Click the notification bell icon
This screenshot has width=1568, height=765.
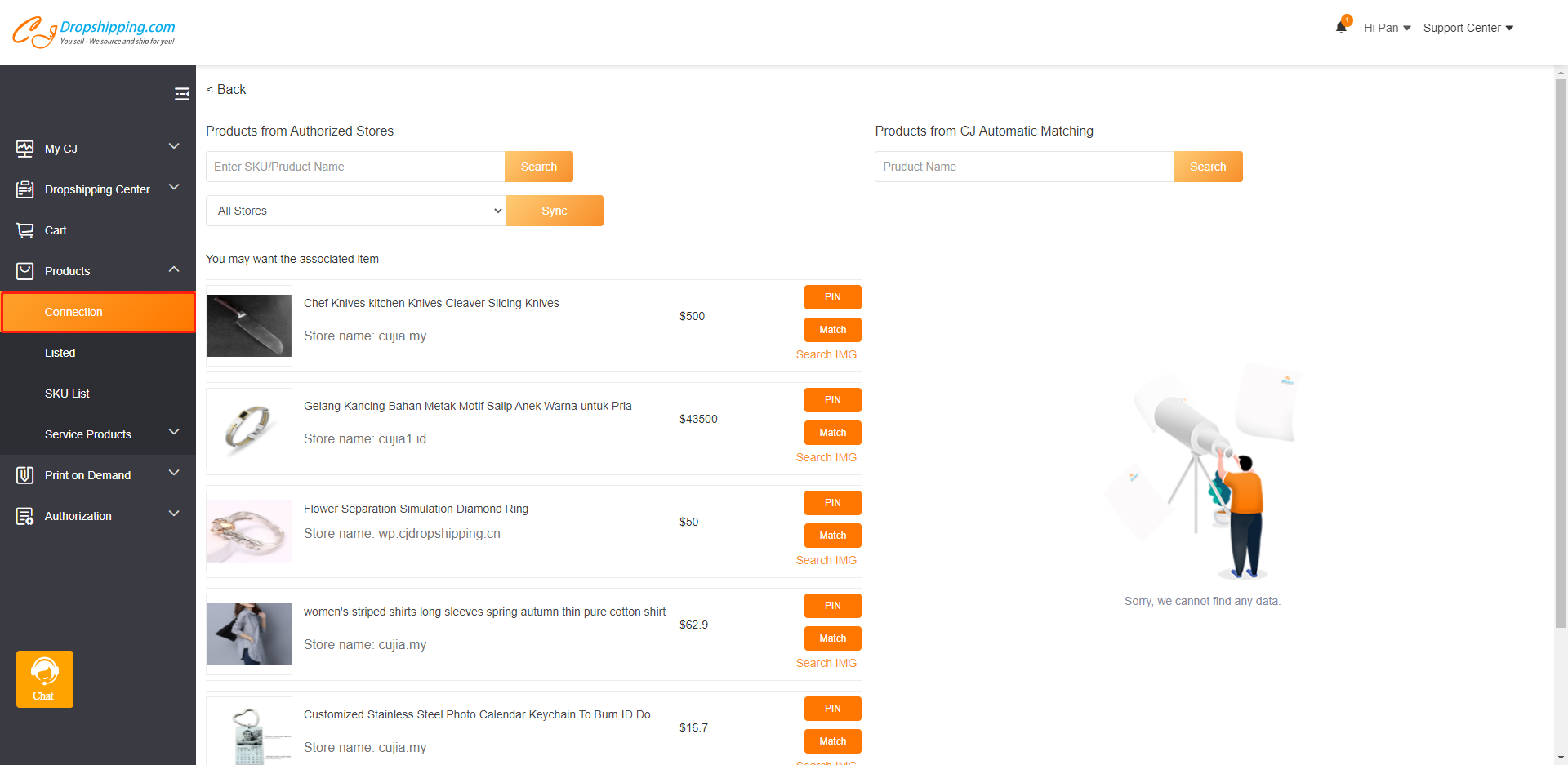click(x=1341, y=27)
